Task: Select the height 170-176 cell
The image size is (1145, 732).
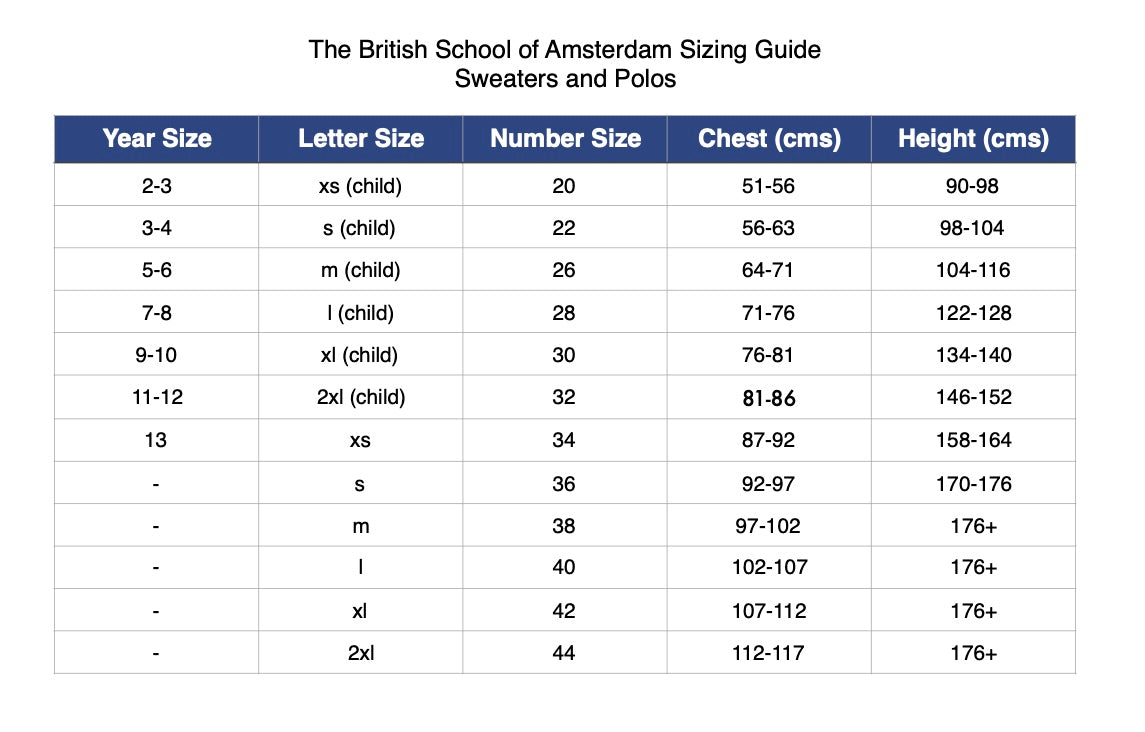Action: tap(973, 484)
